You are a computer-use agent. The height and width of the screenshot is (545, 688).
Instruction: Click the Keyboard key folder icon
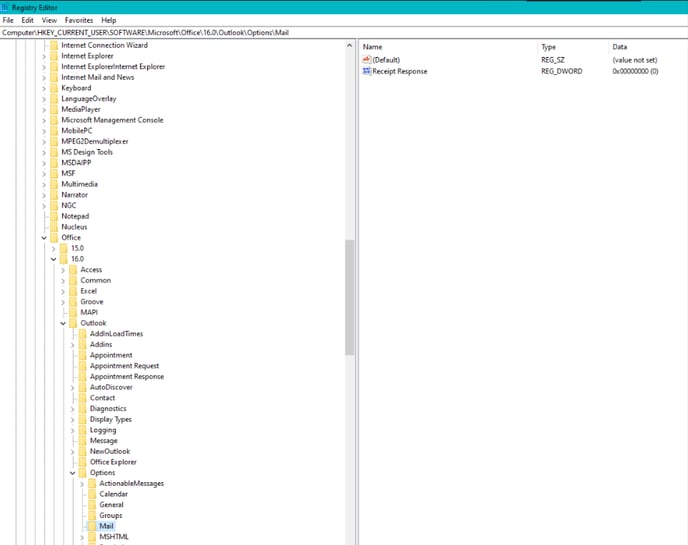coord(54,88)
